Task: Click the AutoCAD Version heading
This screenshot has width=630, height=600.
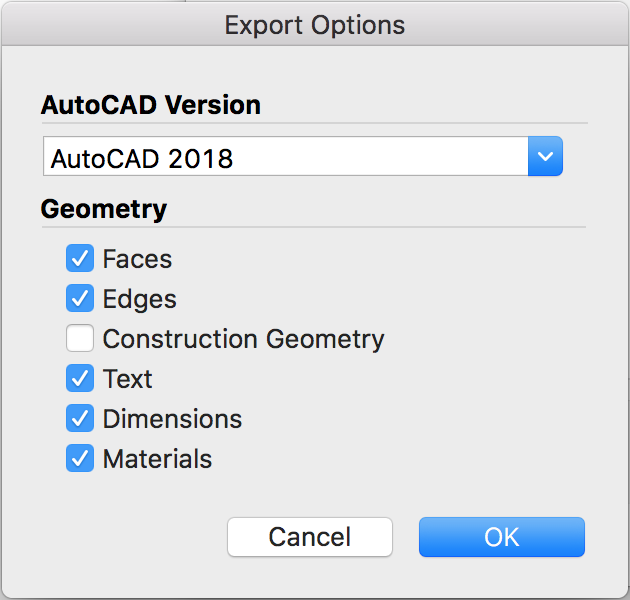Action: tap(150, 104)
